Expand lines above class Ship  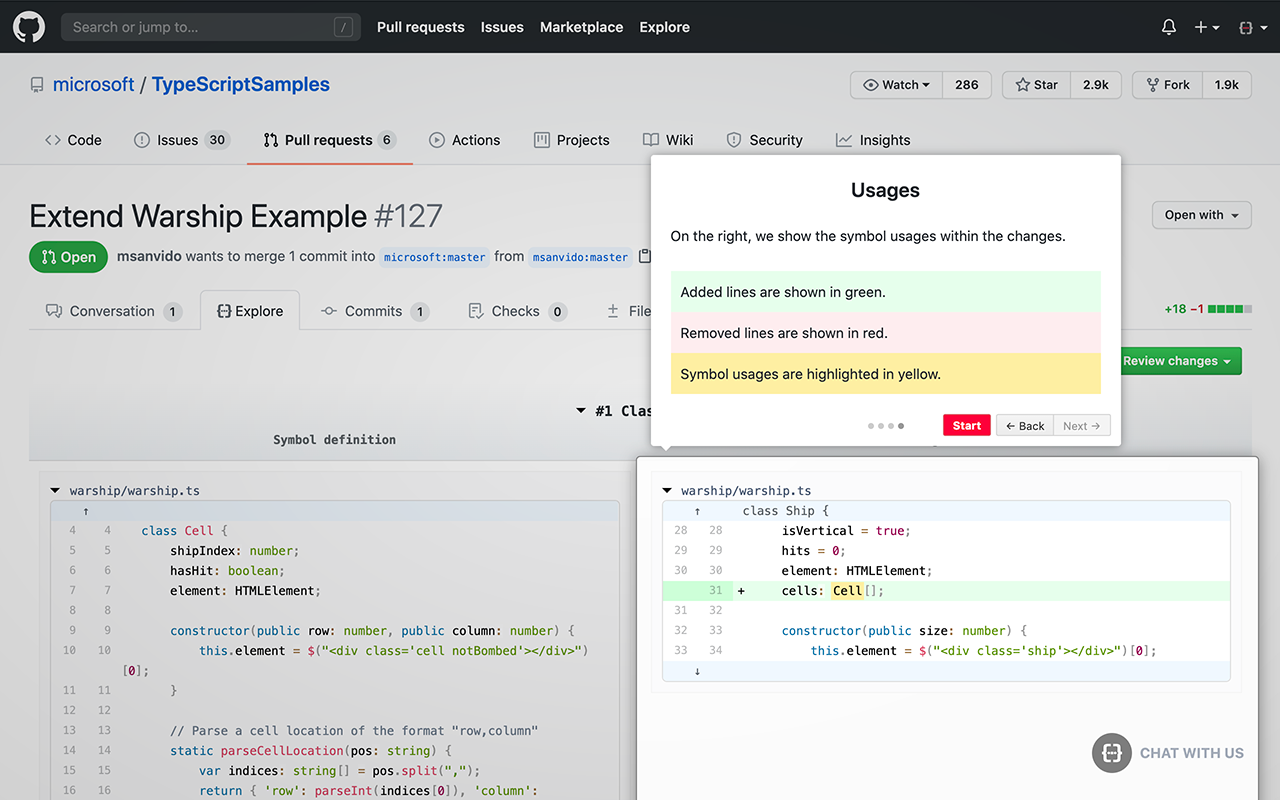697,511
